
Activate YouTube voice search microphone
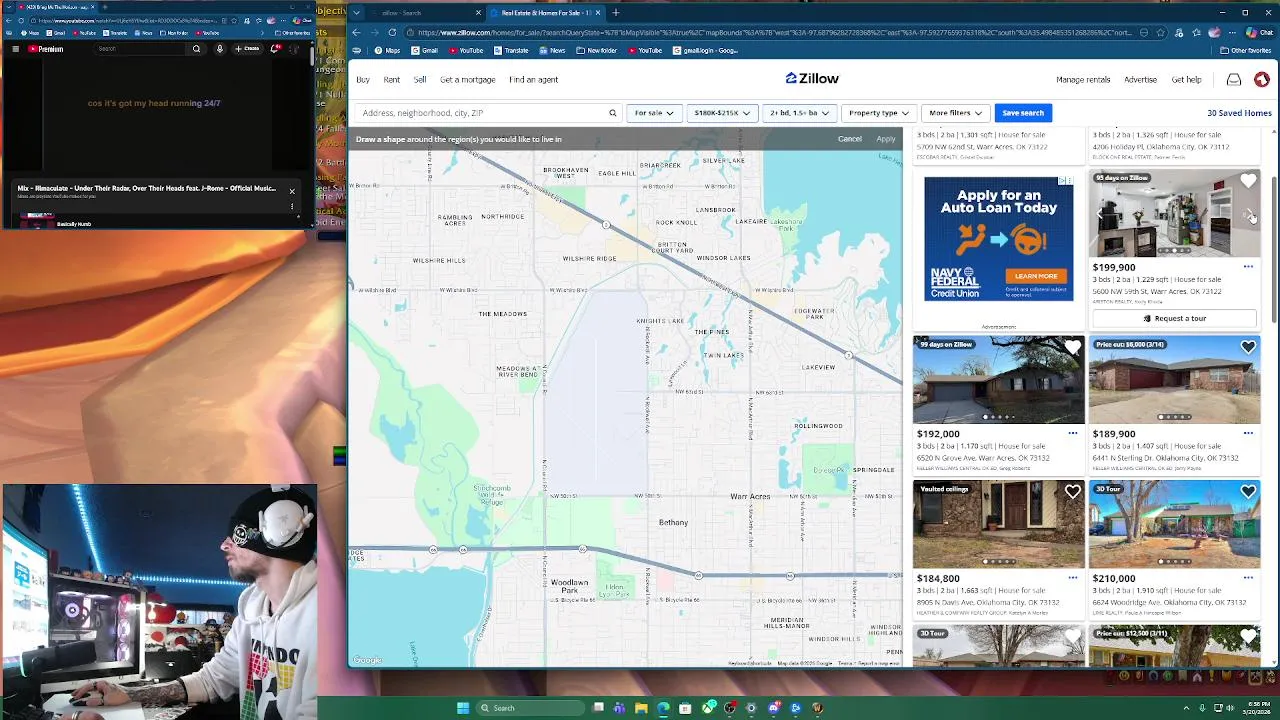point(219,48)
